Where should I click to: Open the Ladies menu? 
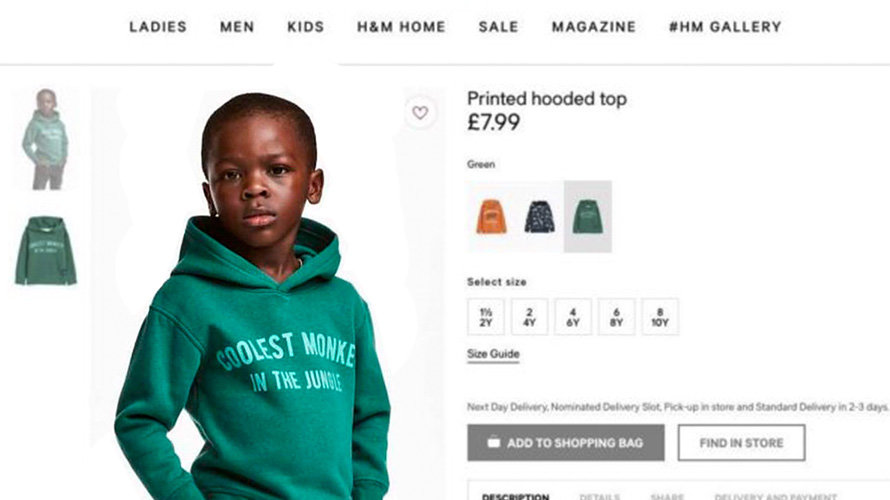tap(158, 27)
